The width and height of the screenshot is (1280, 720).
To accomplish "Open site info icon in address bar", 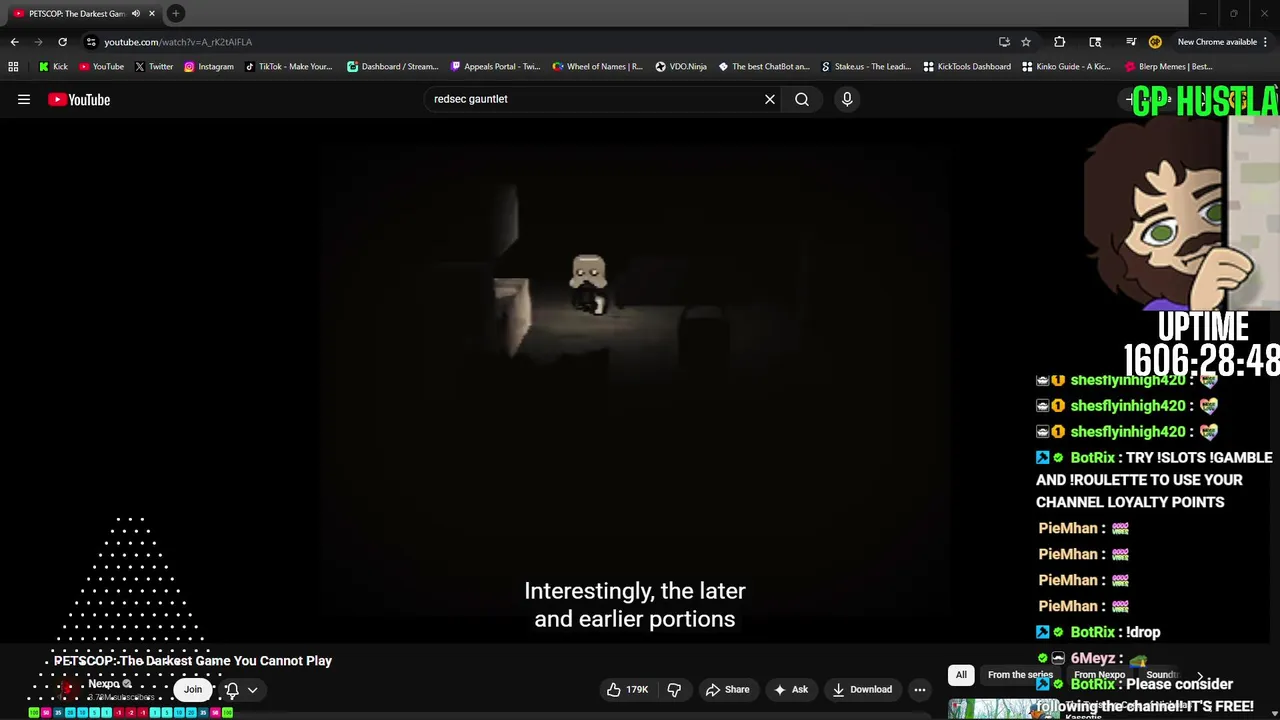I will coord(91,42).
